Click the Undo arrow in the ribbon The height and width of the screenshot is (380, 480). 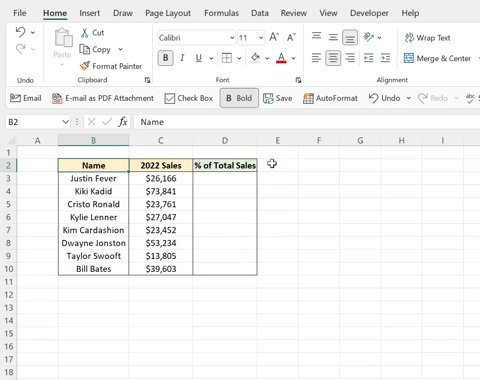[x=21, y=32]
